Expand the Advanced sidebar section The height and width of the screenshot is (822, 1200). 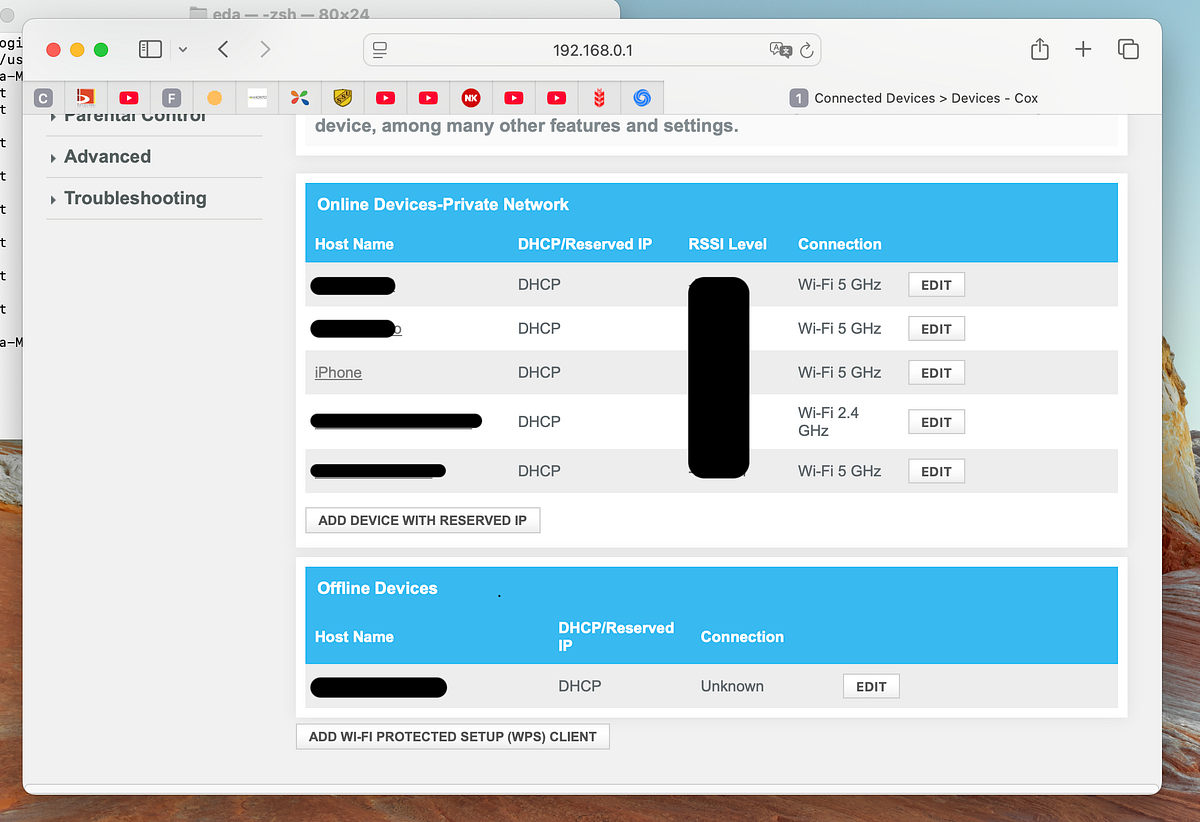tap(107, 157)
